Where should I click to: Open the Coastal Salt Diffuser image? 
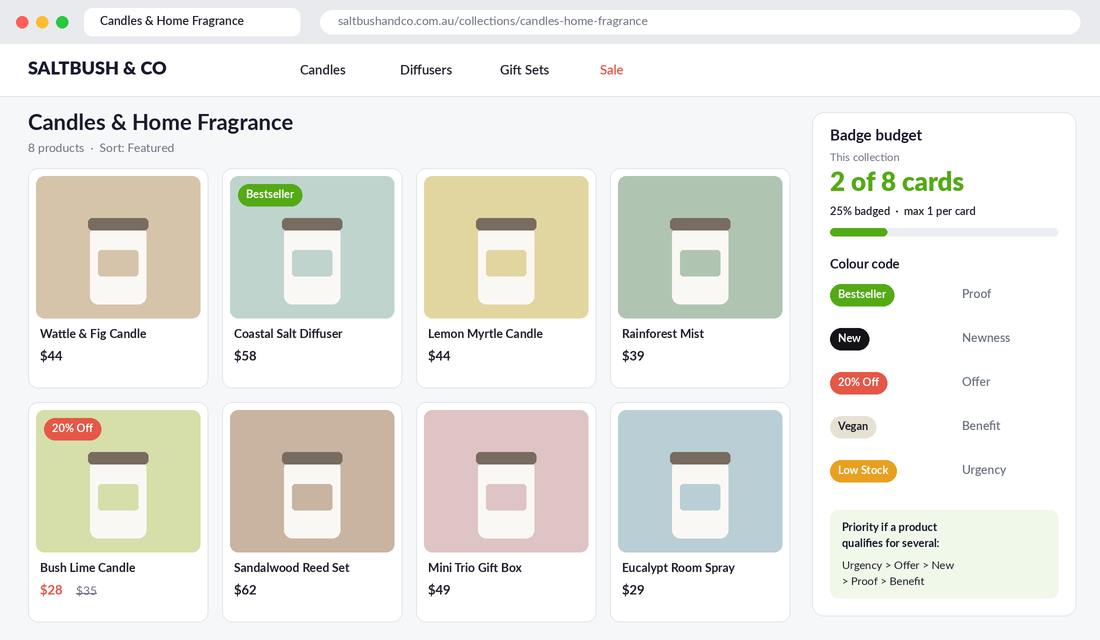[312, 247]
